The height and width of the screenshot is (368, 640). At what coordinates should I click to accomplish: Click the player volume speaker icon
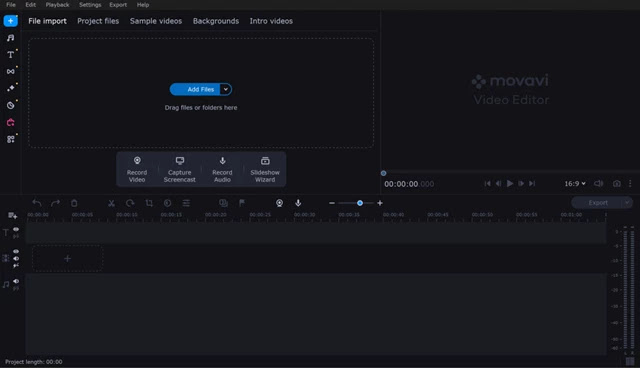[598, 184]
